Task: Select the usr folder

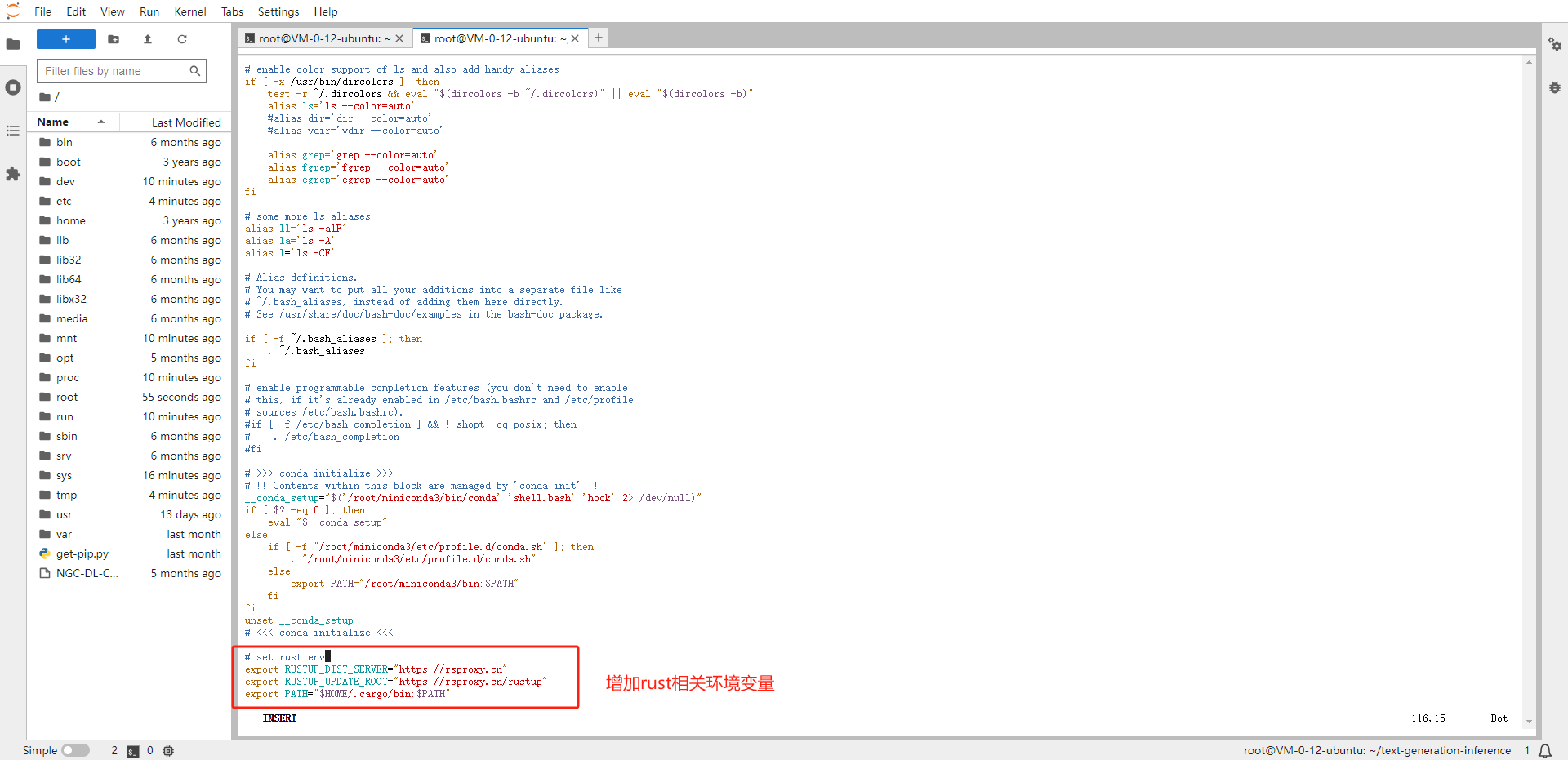Action: [x=130, y=514]
